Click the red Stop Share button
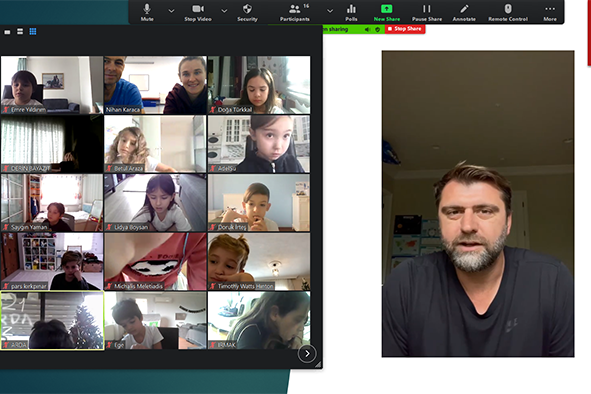This screenshot has width=591, height=394. click(405, 29)
